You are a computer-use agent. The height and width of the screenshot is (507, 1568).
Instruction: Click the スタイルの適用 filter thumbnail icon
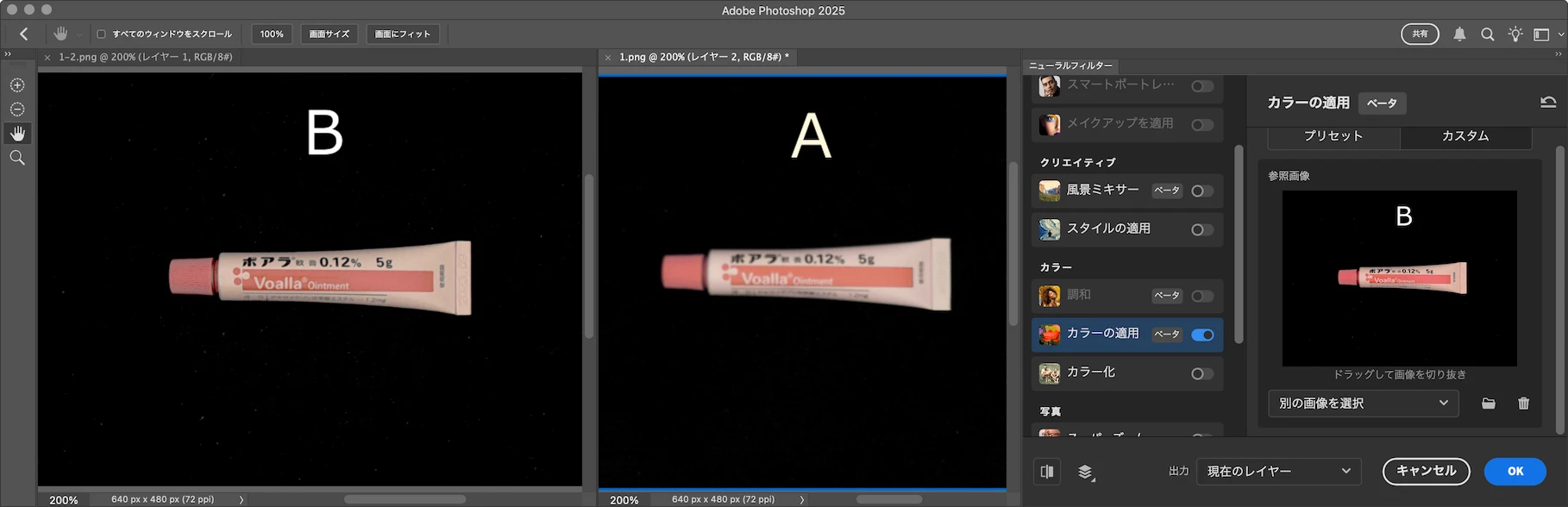click(x=1050, y=229)
